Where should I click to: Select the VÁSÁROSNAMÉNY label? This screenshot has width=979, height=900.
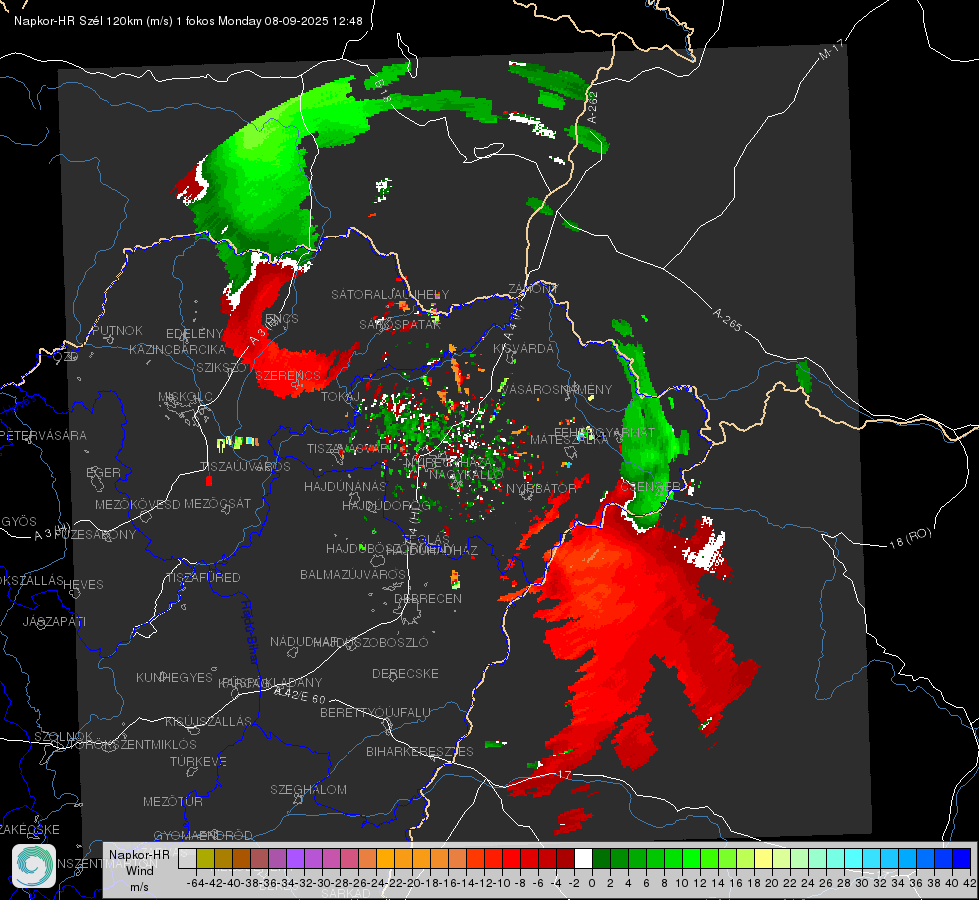point(556,389)
